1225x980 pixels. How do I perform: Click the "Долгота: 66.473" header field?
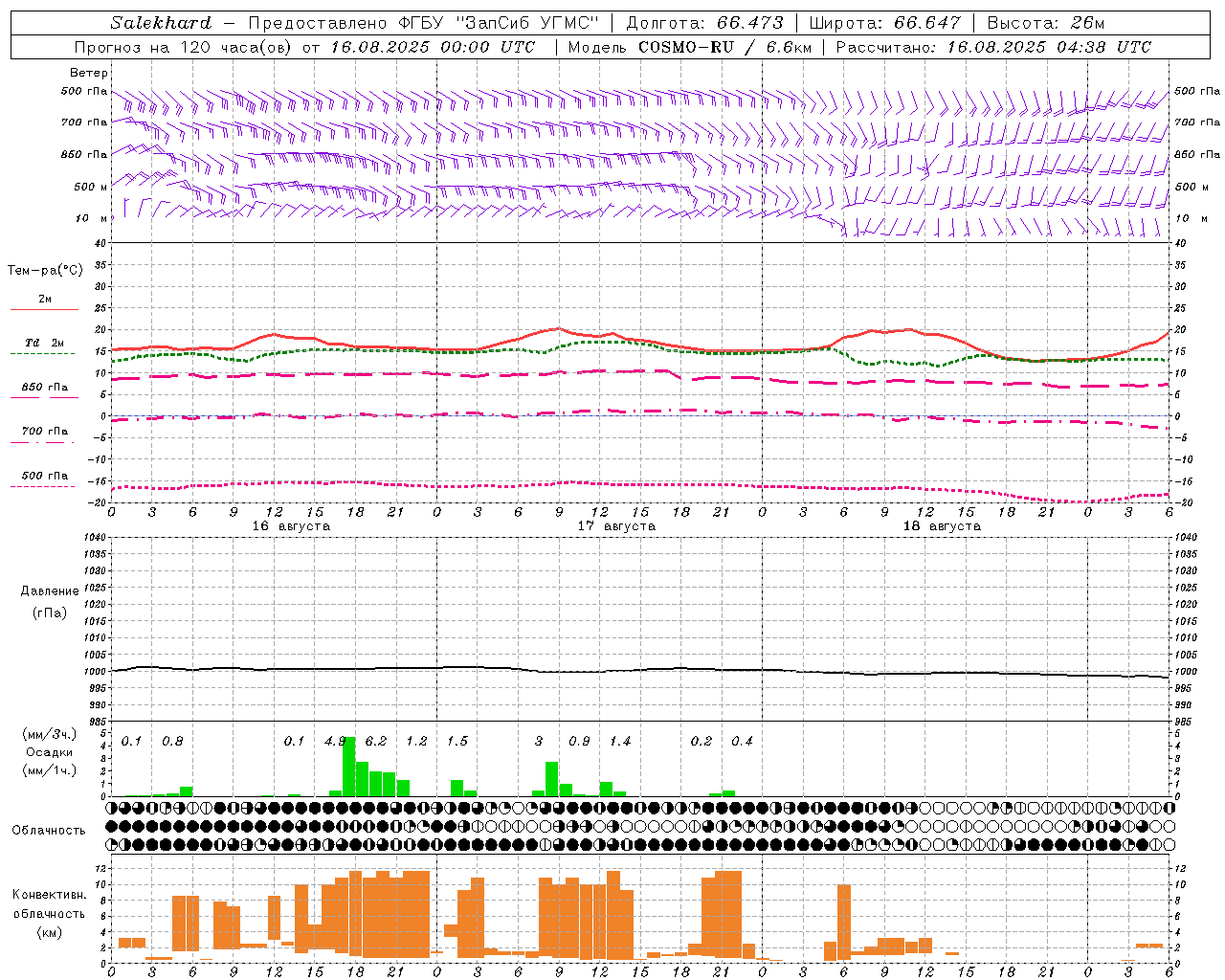[x=704, y=23]
